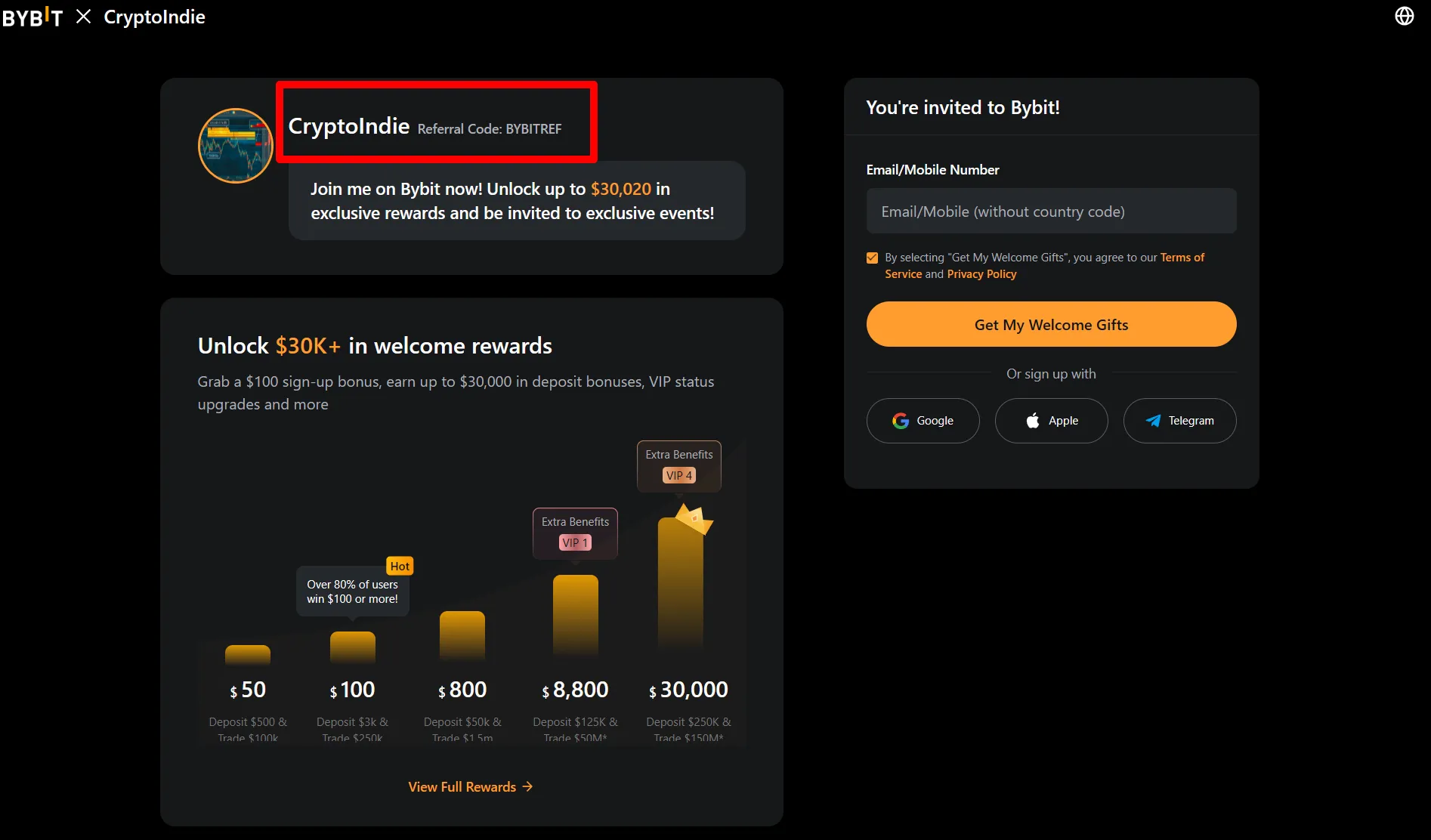Select the $800 reward tier amount
The height and width of the screenshot is (840, 1431).
coord(462,690)
